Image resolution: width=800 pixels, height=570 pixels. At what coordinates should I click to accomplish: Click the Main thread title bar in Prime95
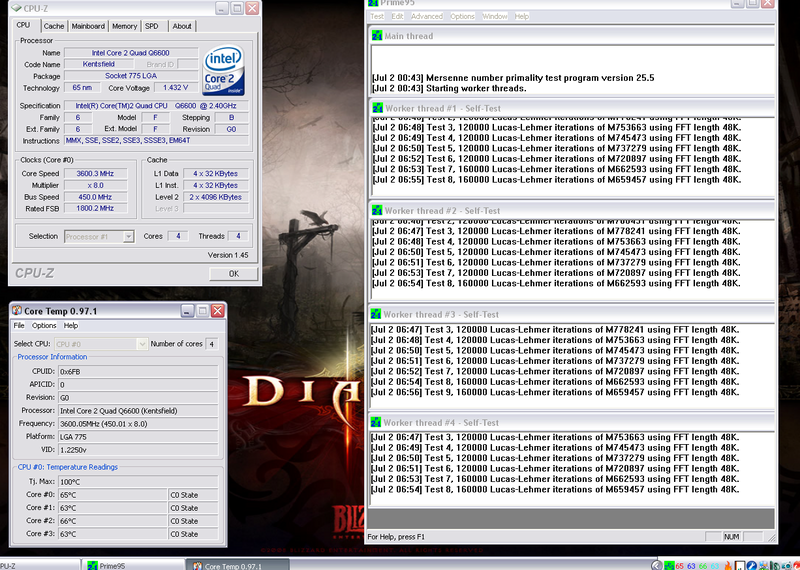pyautogui.click(x=571, y=36)
